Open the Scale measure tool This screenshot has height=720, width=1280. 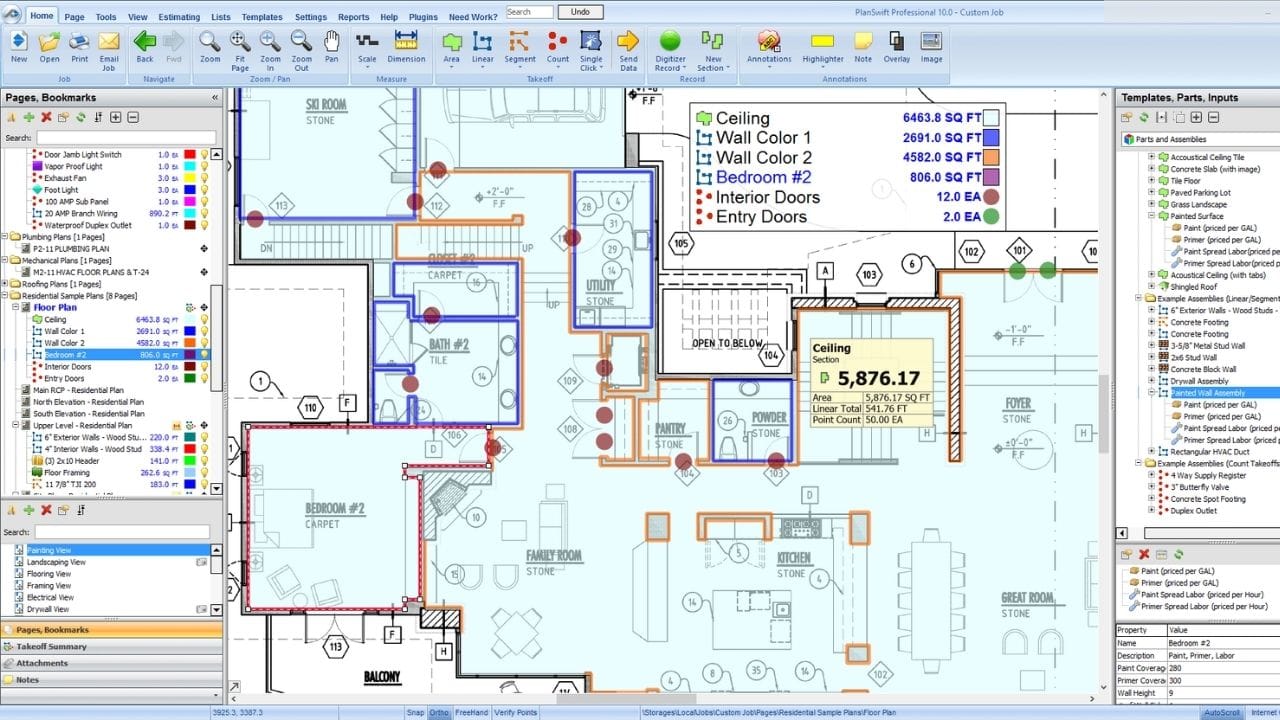click(x=368, y=47)
